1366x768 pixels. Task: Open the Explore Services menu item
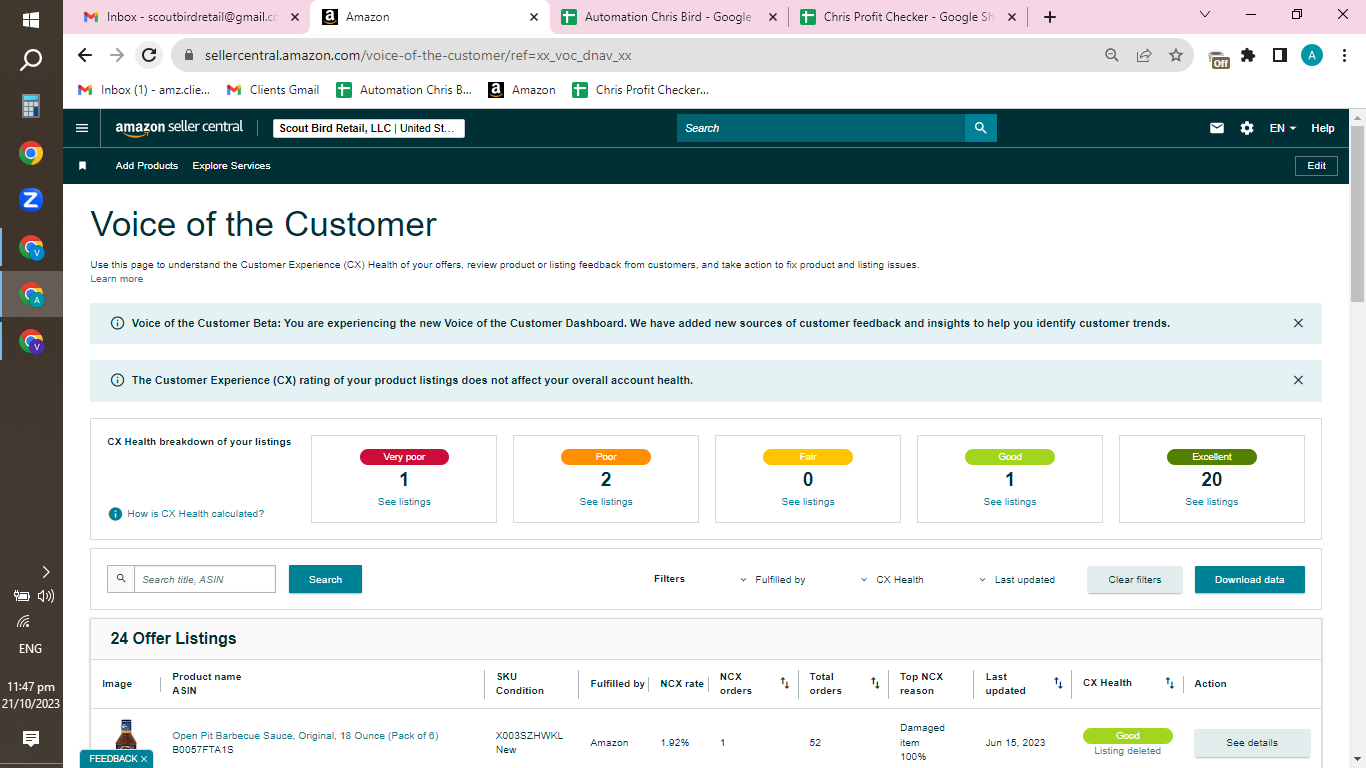pyautogui.click(x=232, y=166)
